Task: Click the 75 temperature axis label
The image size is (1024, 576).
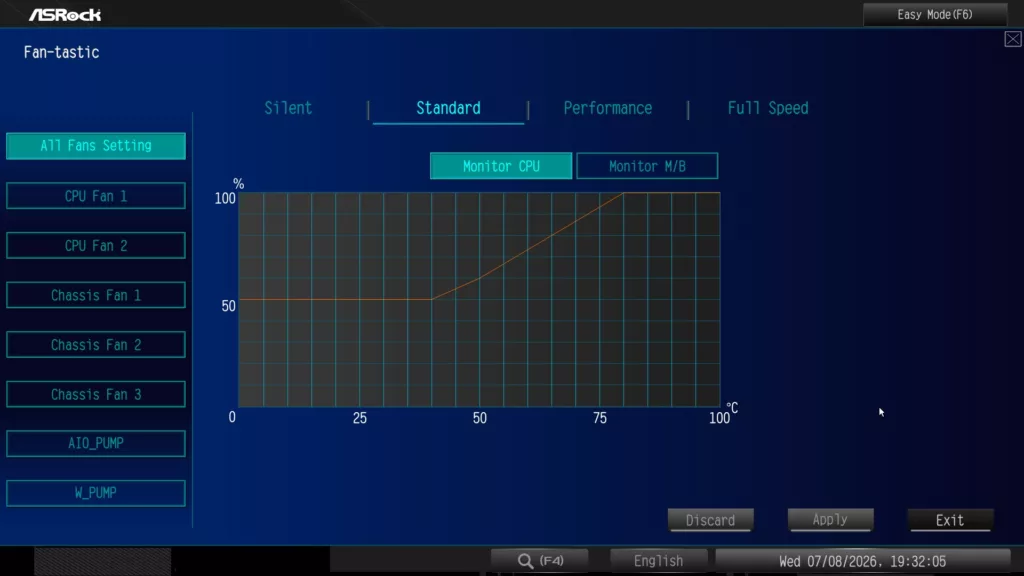Action: [x=600, y=418]
